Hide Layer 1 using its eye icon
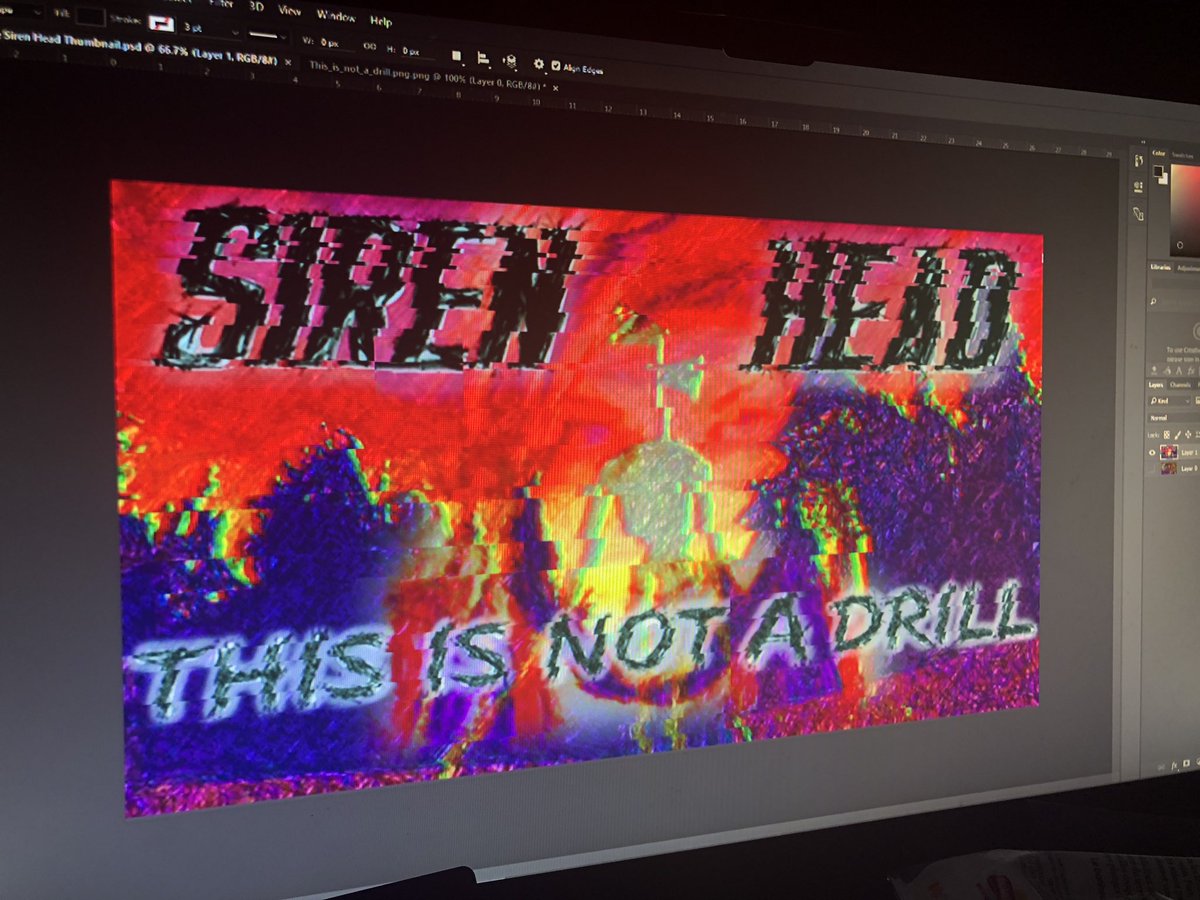 pyautogui.click(x=1152, y=452)
